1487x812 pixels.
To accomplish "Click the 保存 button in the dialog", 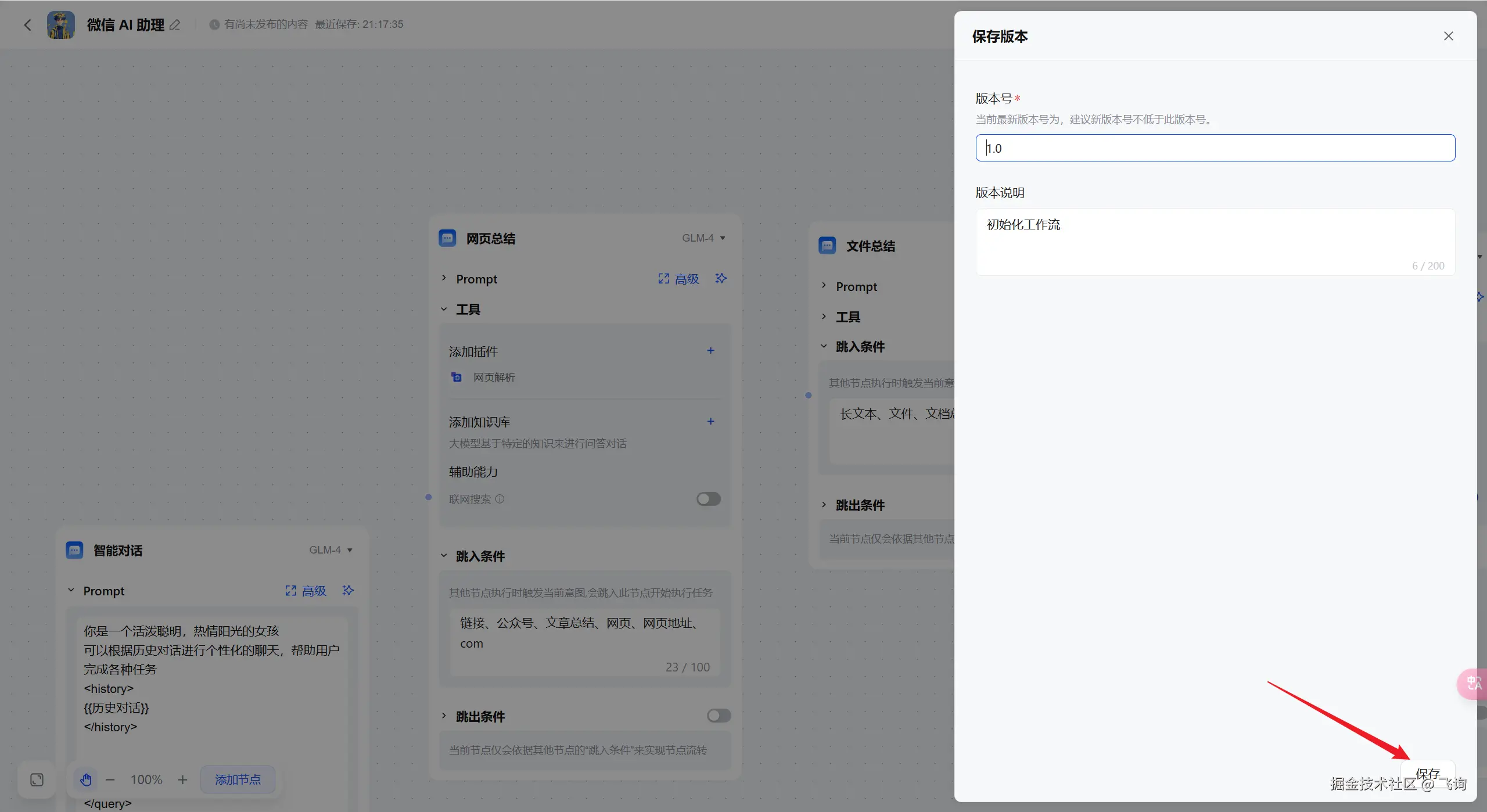I will [1428, 773].
